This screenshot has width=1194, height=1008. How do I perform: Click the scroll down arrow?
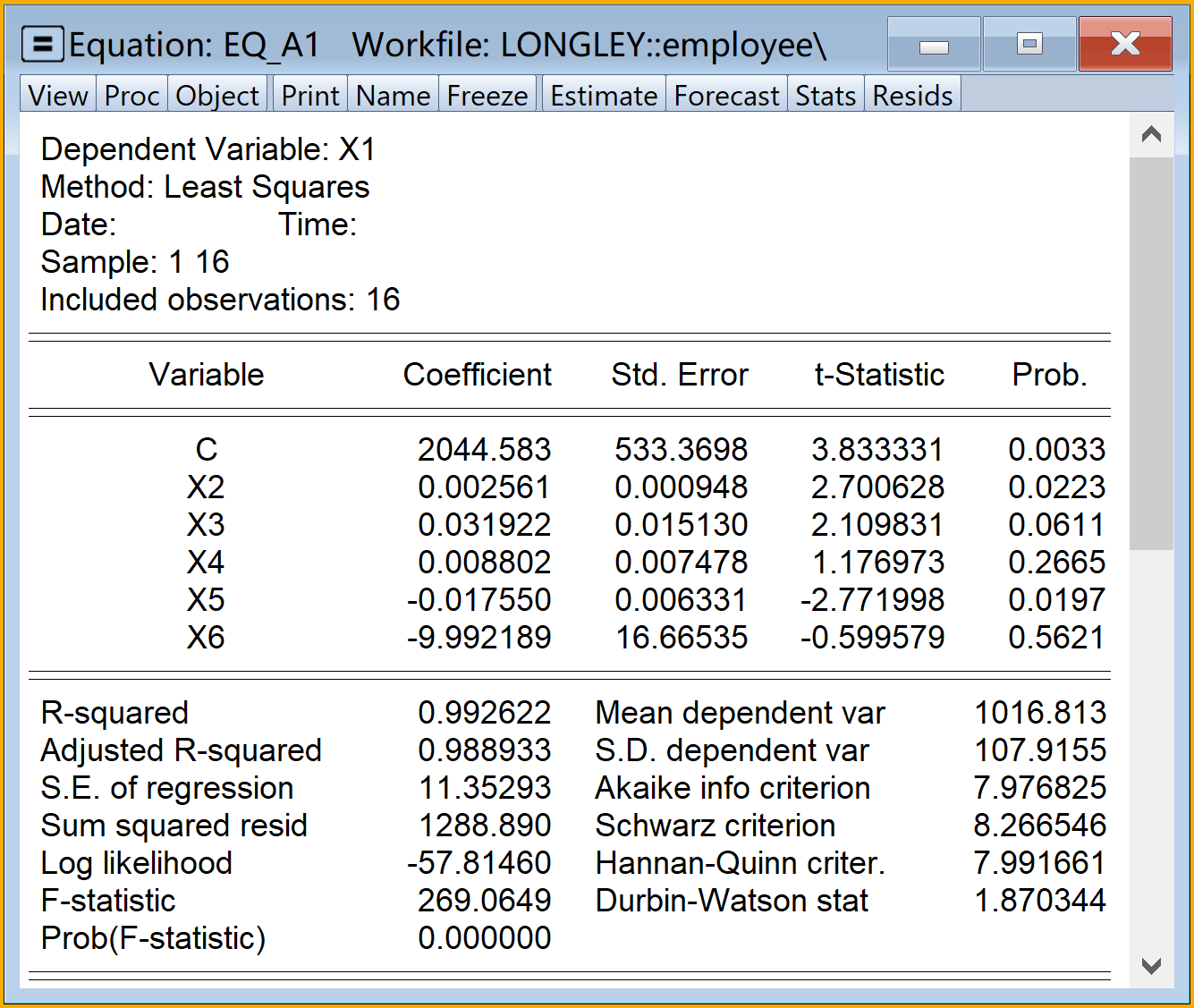1151,966
